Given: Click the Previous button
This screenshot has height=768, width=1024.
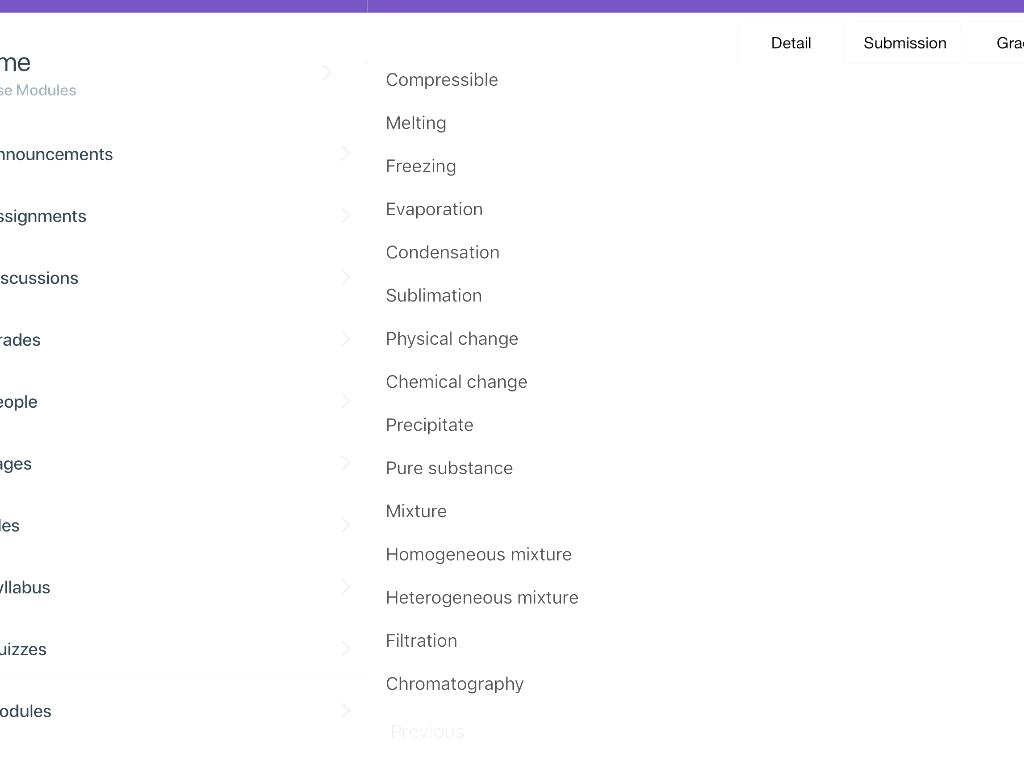Looking at the screenshot, I should click(x=427, y=732).
